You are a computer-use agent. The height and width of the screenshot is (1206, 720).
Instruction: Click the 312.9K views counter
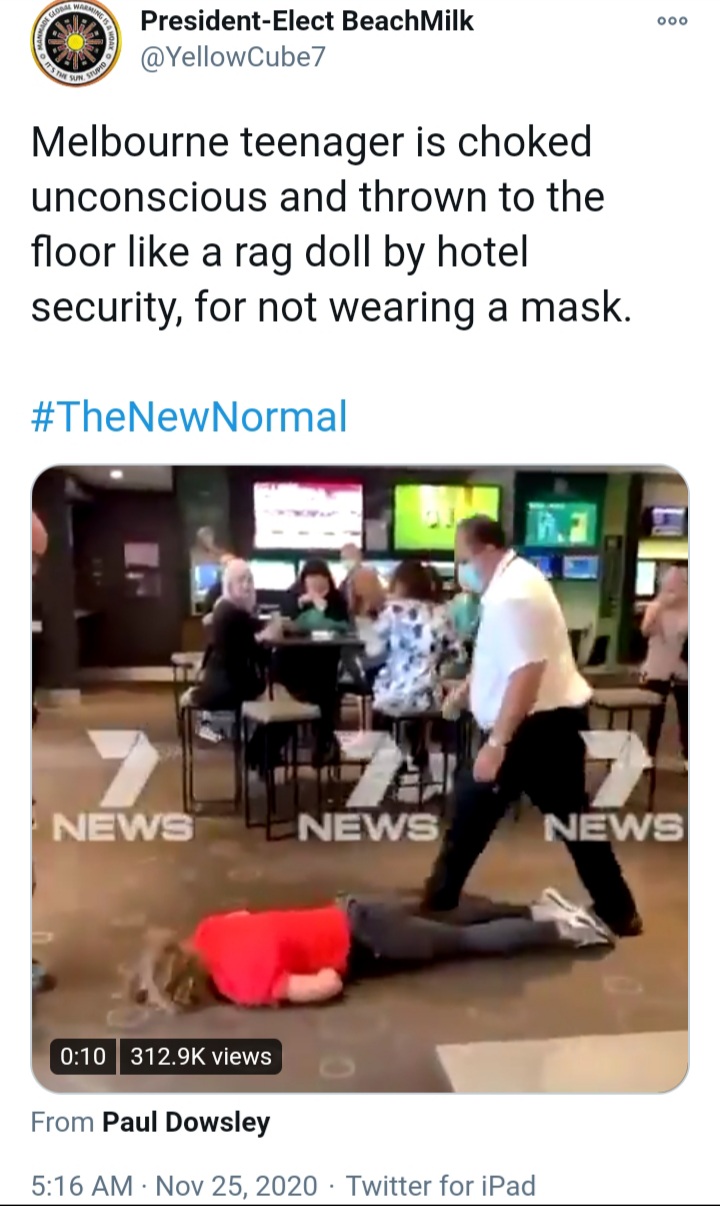pyautogui.click(x=201, y=1056)
